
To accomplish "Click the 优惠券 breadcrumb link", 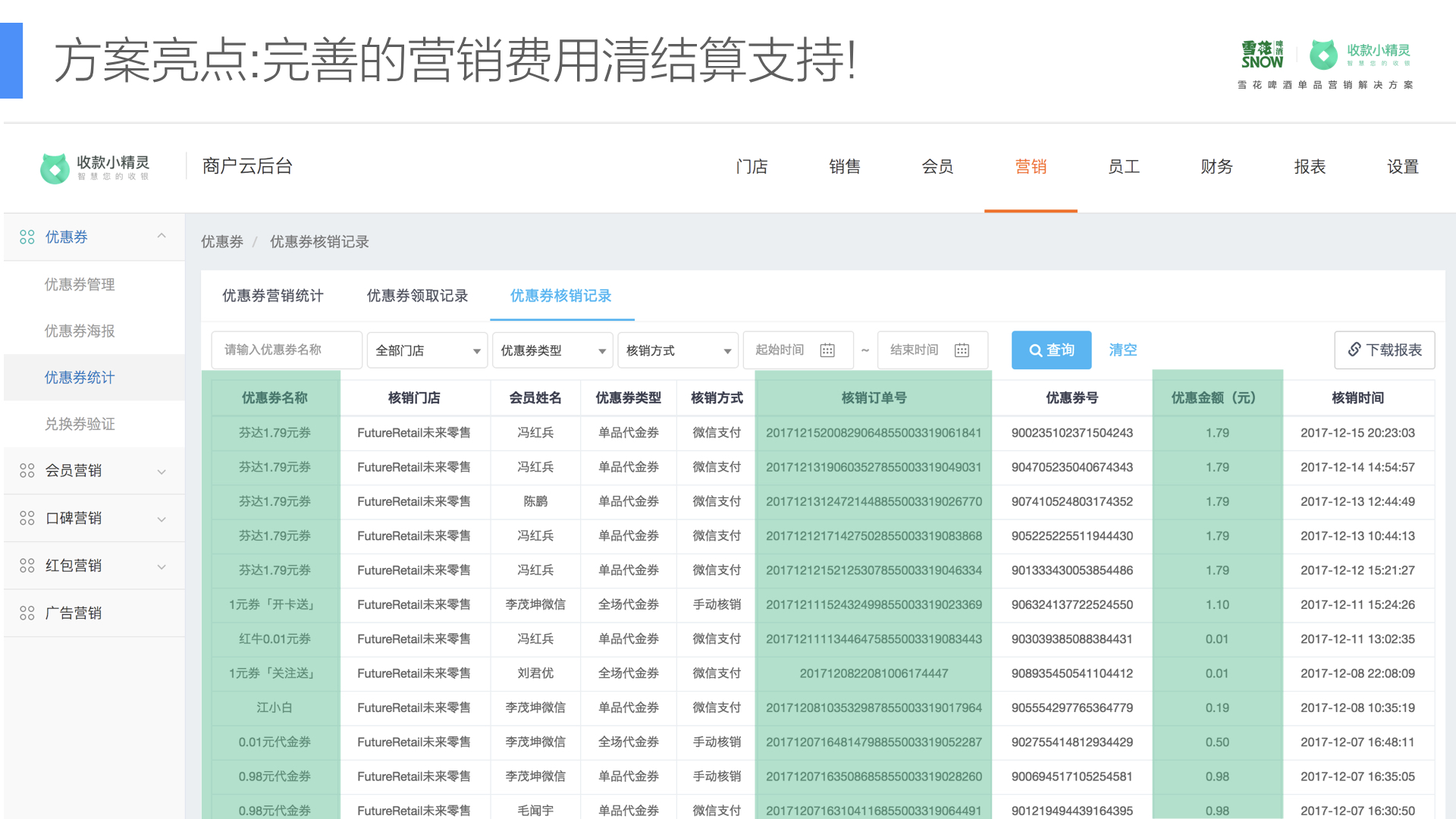I will (x=222, y=242).
